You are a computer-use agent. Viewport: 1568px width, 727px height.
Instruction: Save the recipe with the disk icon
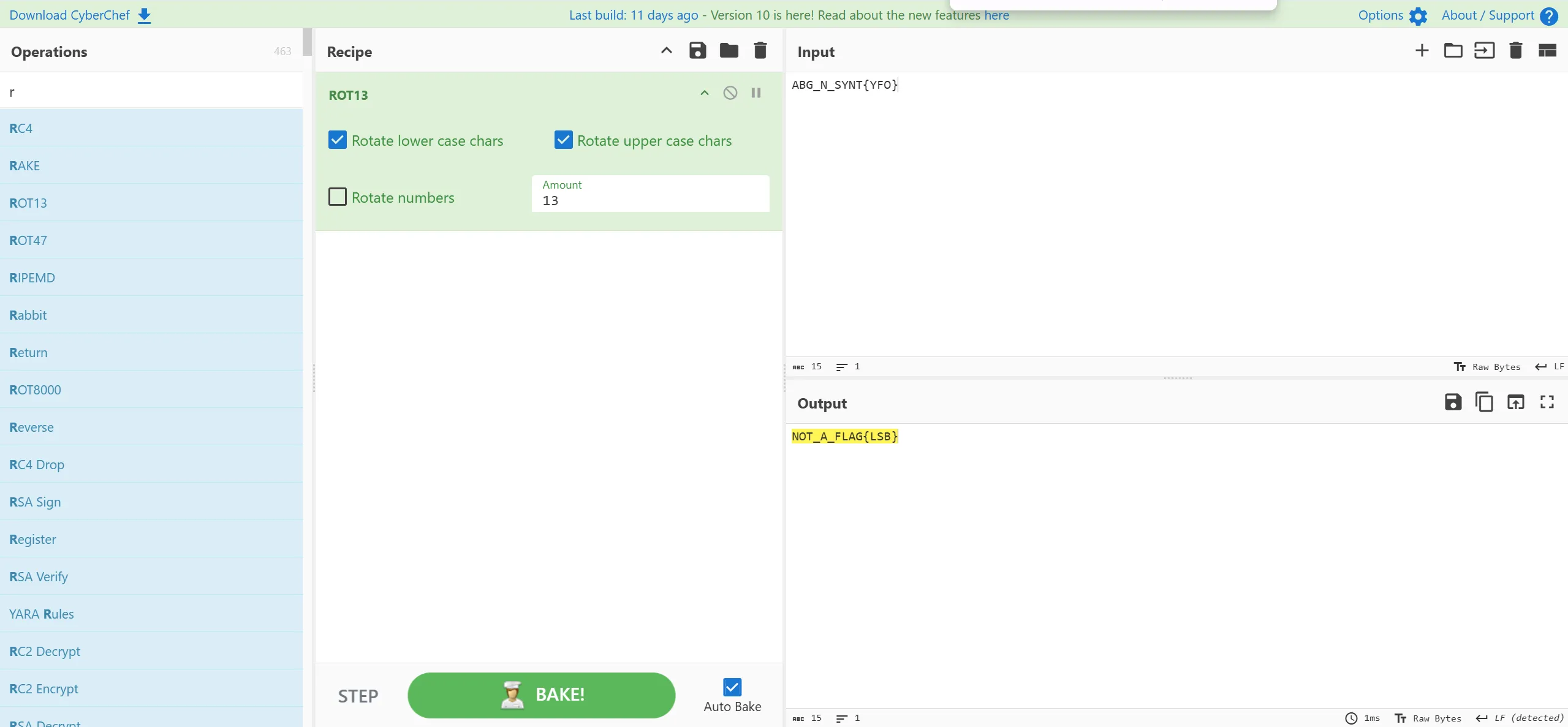(x=697, y=51)
